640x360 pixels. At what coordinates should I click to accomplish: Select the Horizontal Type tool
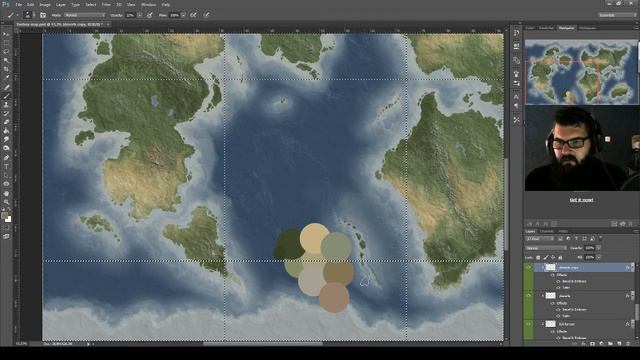coord(6,167)
